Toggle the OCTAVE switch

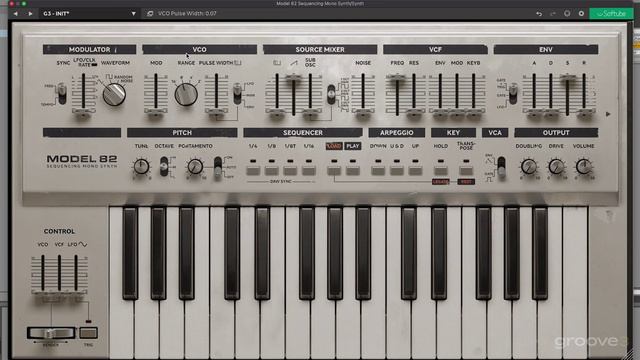click(164, 166)
